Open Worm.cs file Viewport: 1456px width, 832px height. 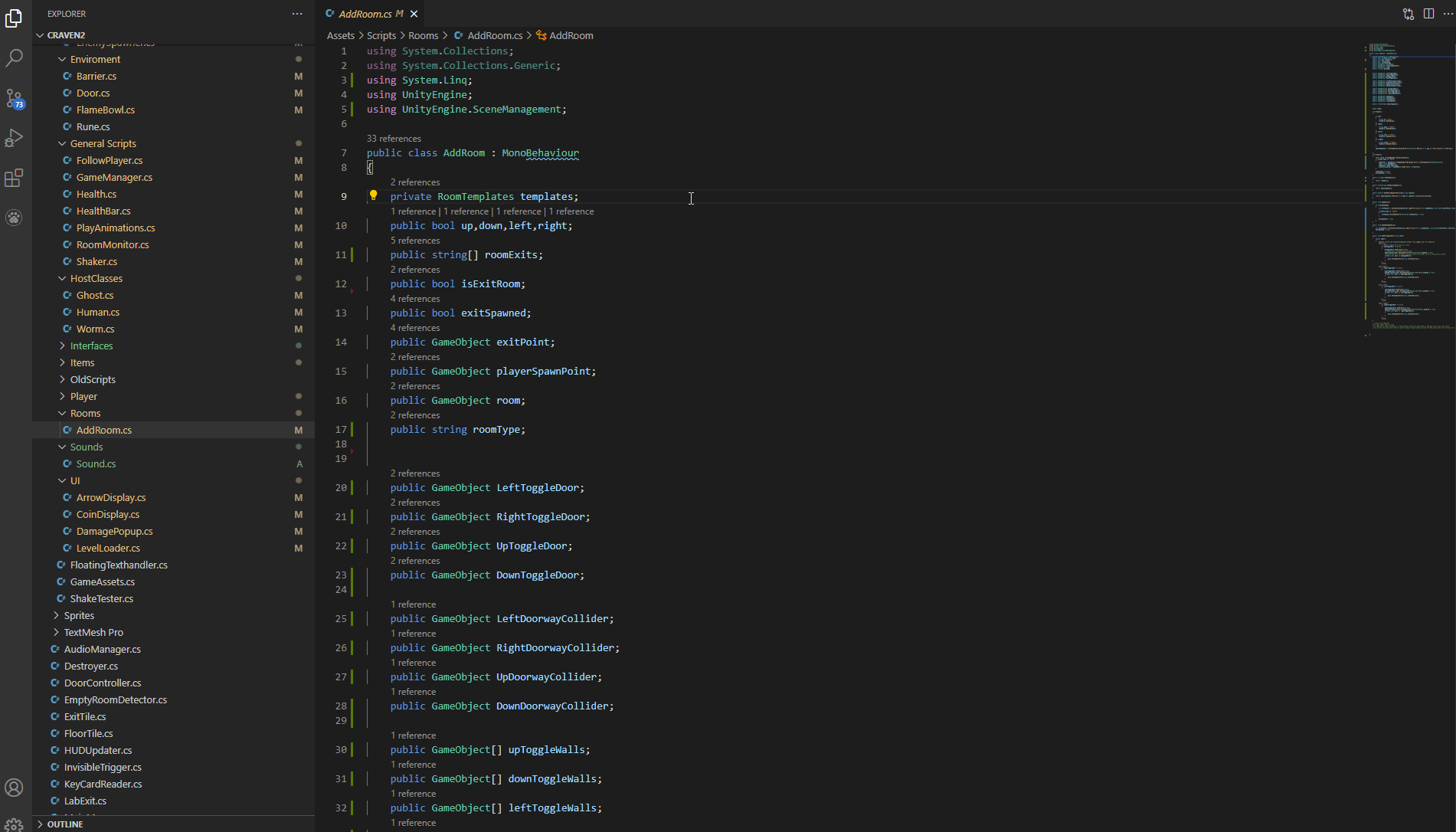point(173,329)
